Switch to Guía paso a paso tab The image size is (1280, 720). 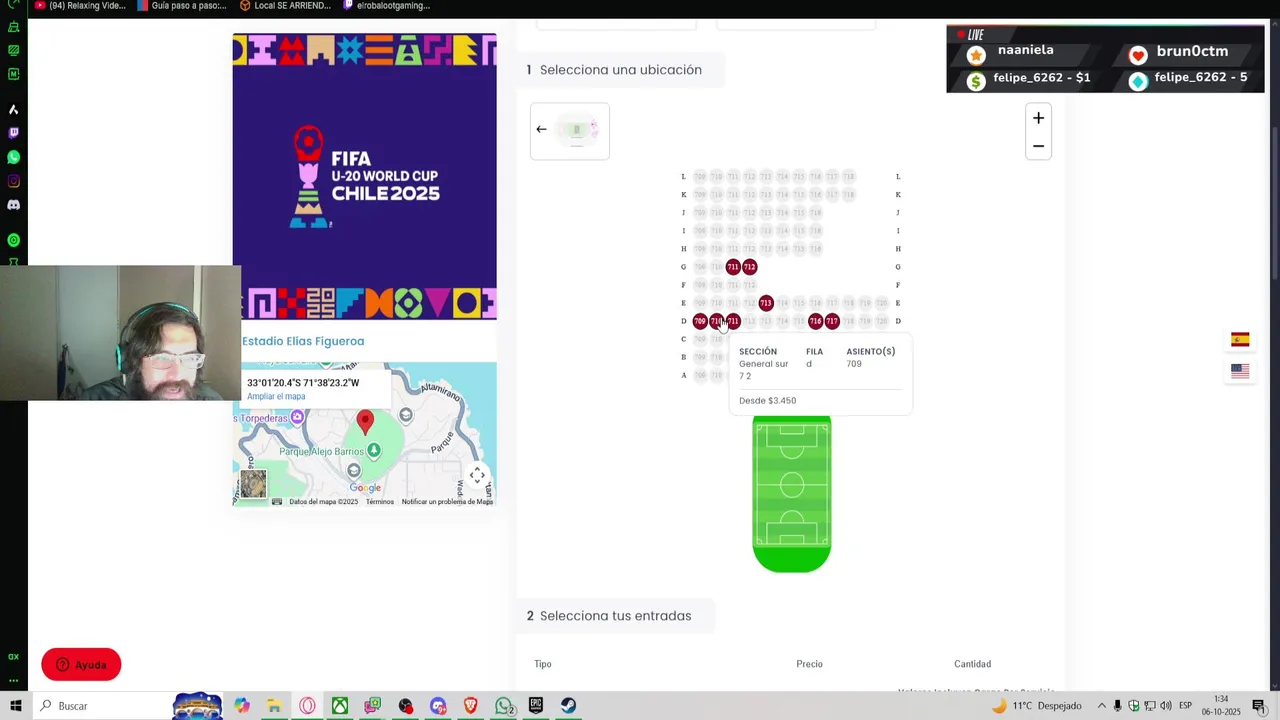pyautogui.click(x=181, y=6)
